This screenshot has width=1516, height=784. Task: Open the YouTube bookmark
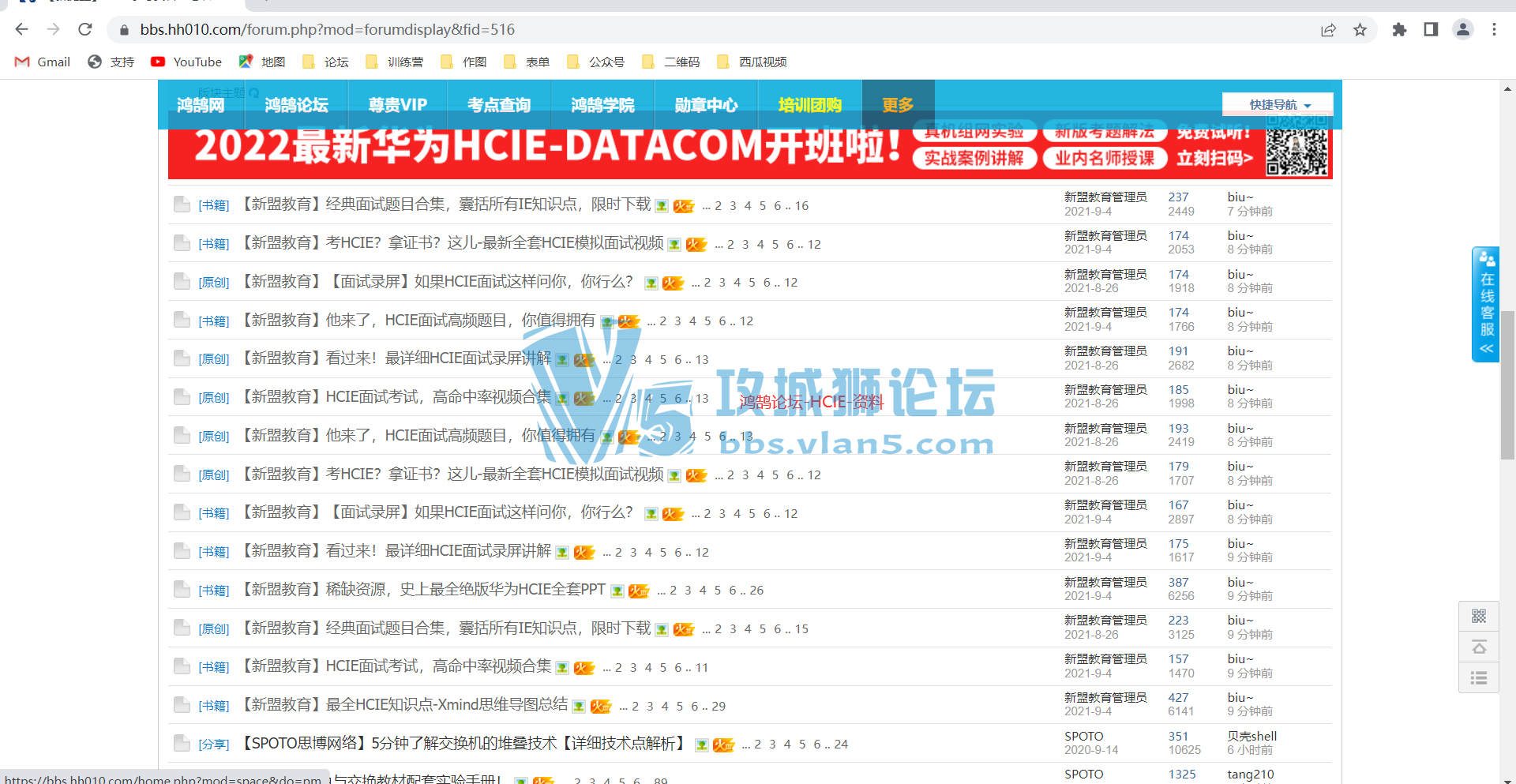(x=186, y=62)
